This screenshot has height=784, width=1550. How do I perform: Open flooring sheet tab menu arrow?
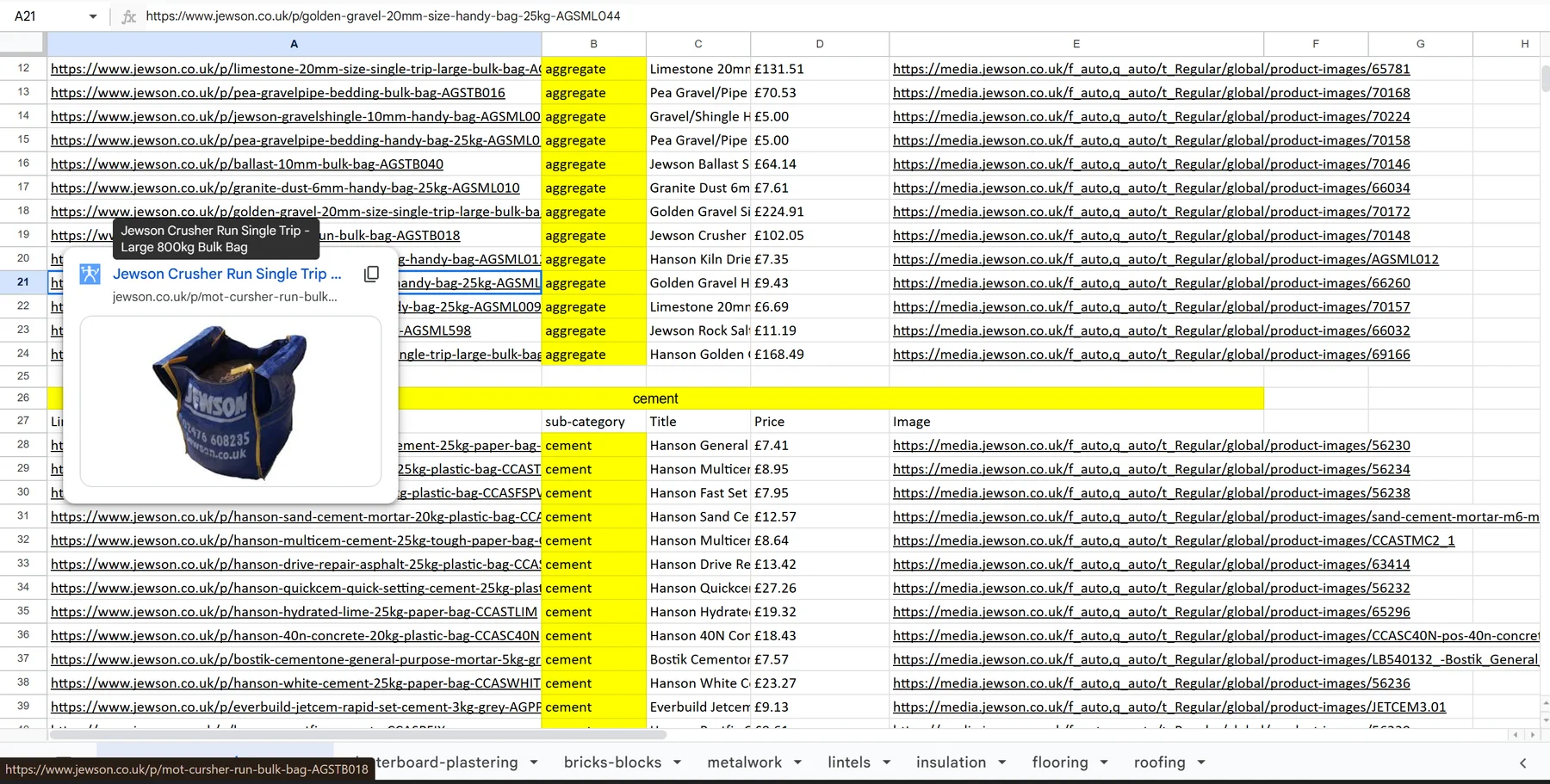1104,762
